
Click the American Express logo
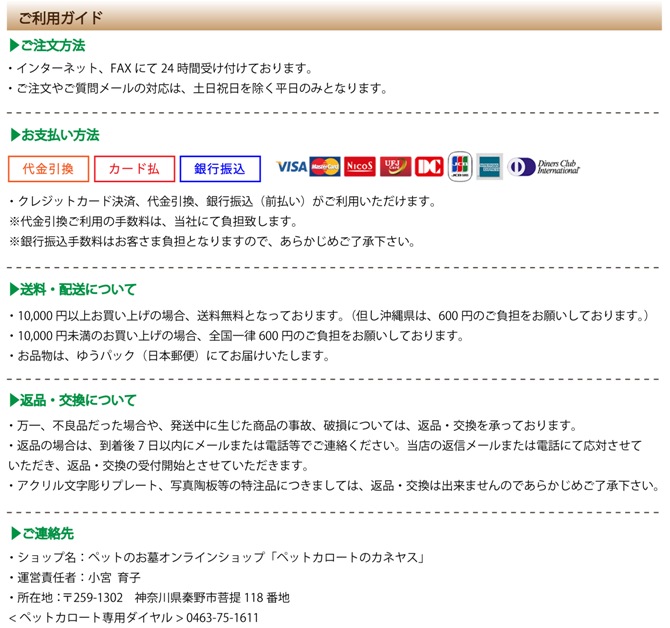(489, 167)
